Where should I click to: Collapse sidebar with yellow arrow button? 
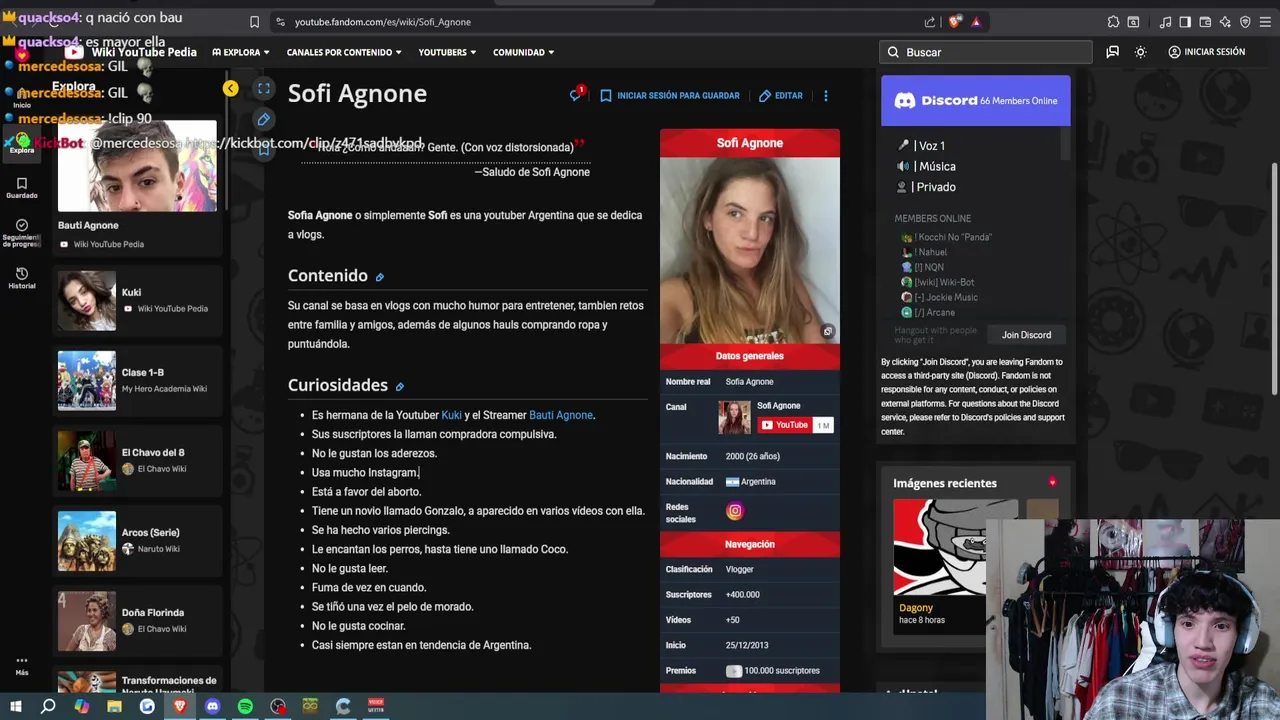[x=231, y=89]
